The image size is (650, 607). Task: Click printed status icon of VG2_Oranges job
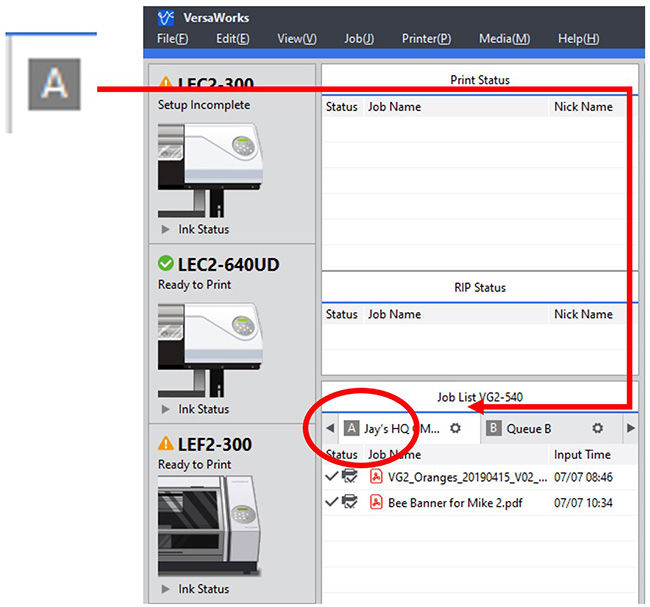350,476
